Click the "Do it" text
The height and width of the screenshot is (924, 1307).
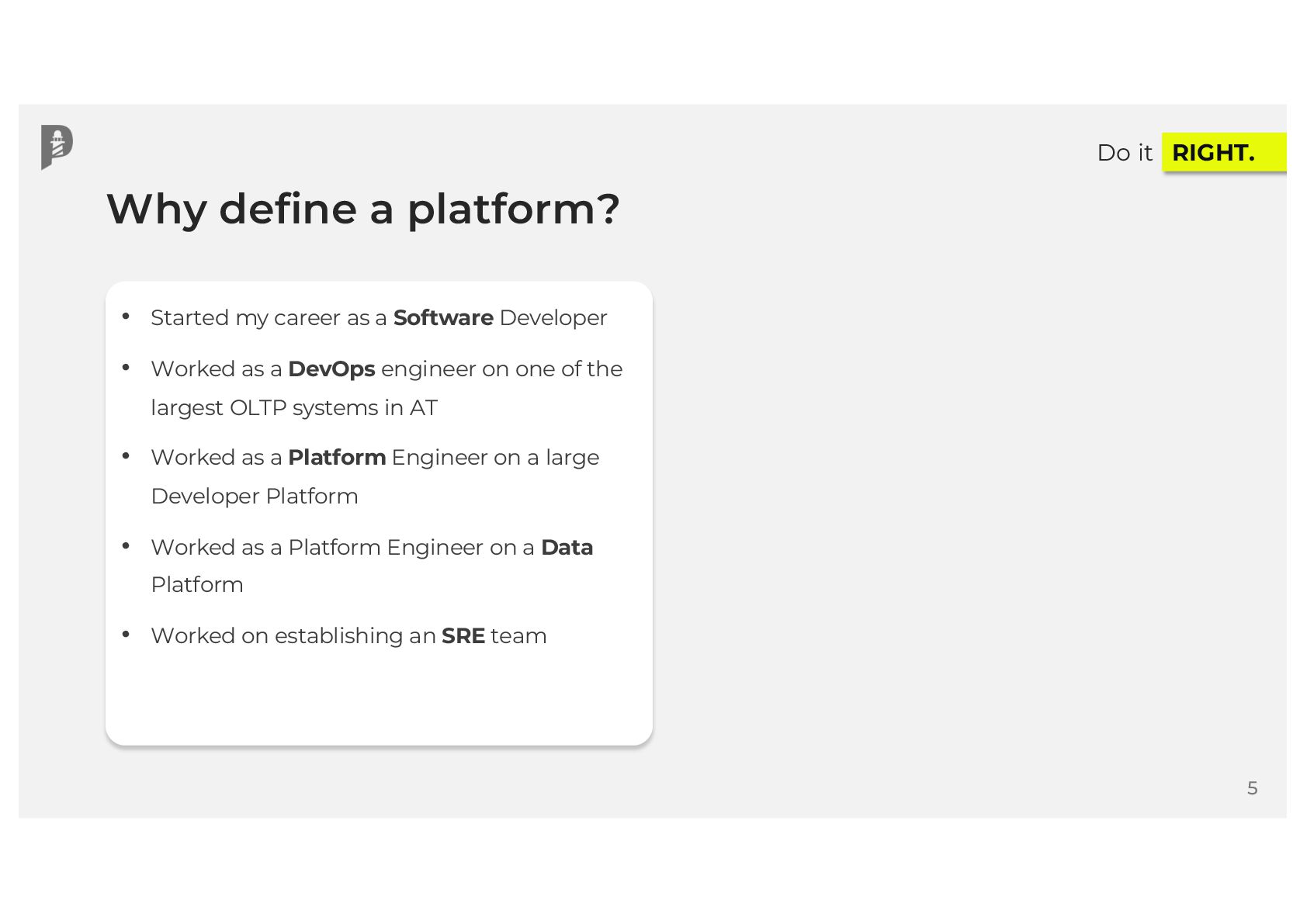(x=1124, y=153)
